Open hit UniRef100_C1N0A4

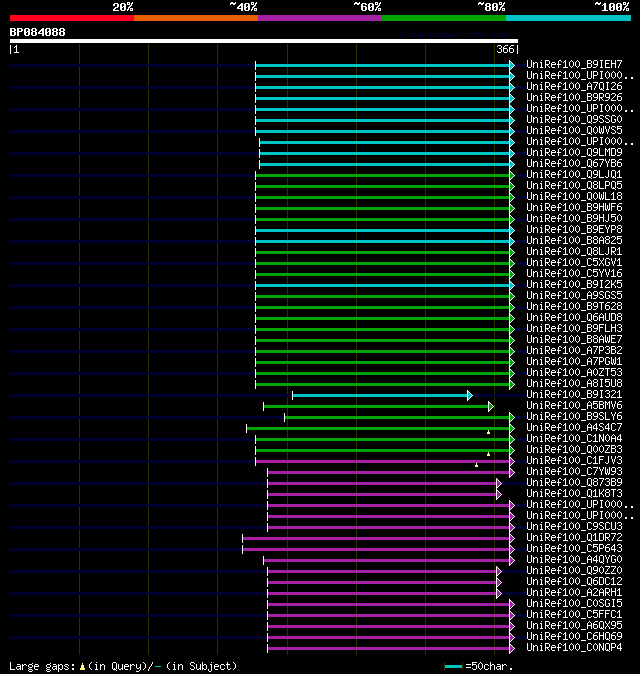pyautogui.click(x=574, y=438)
